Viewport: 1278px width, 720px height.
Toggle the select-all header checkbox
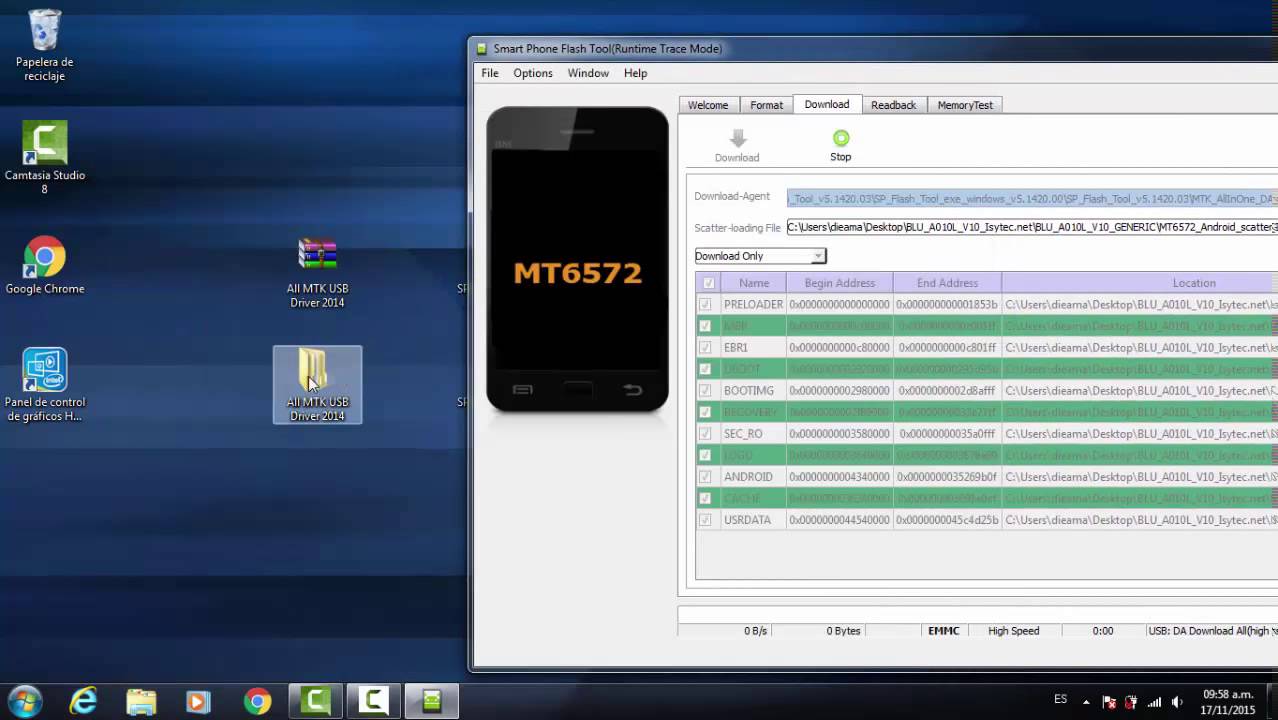709,283
